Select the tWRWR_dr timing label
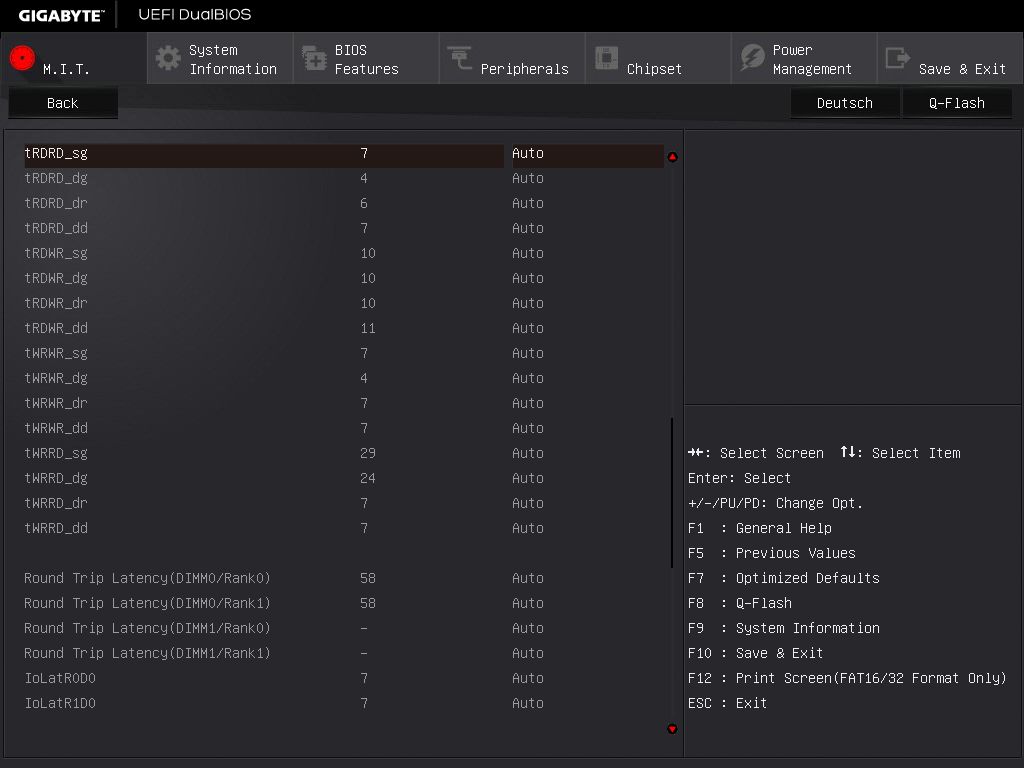1024x768 pixels. (56, 403)
